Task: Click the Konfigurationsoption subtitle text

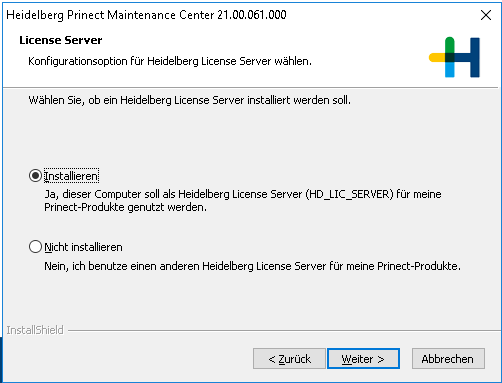Action: (170, 61)
